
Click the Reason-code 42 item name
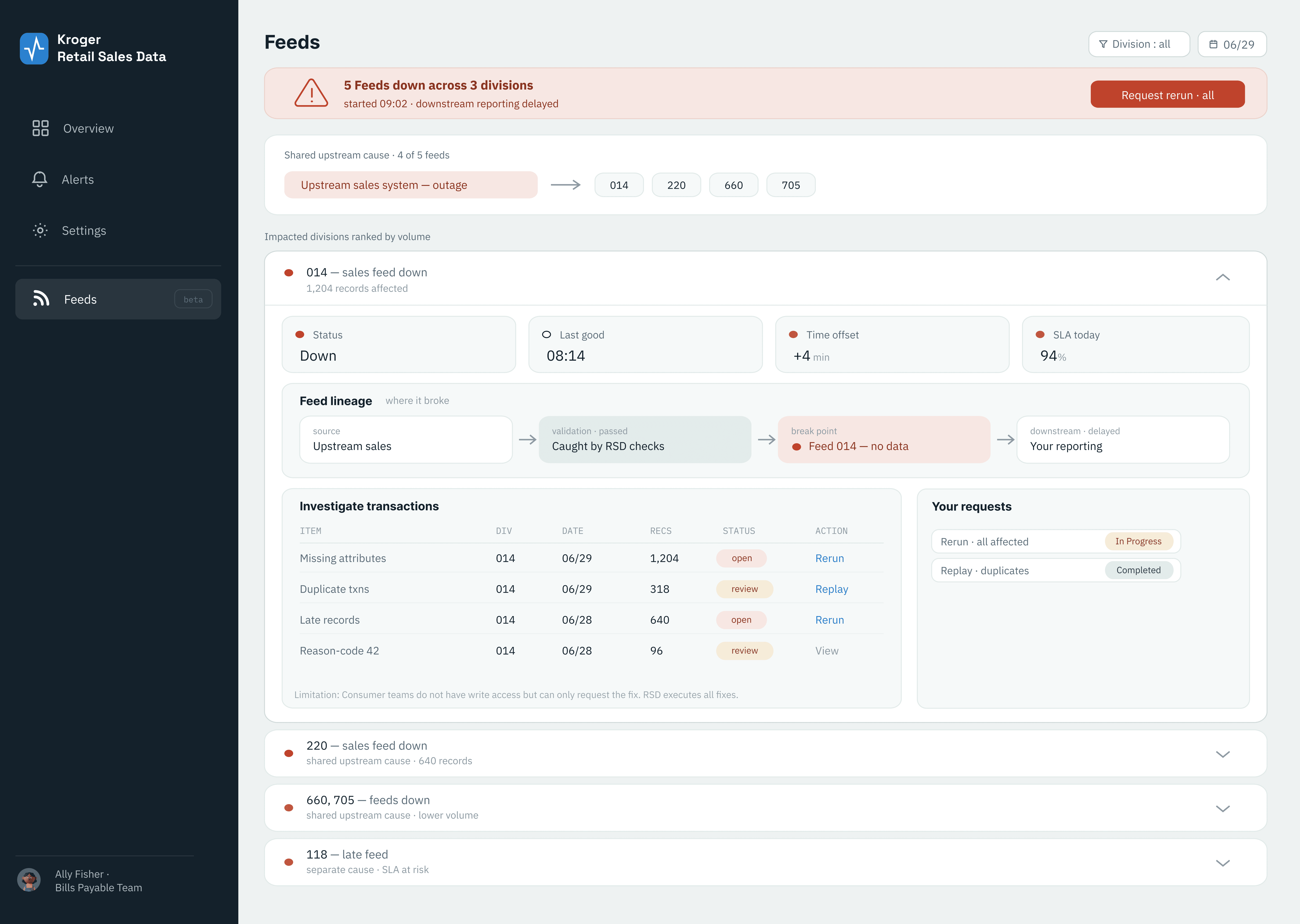click(339, 651)
